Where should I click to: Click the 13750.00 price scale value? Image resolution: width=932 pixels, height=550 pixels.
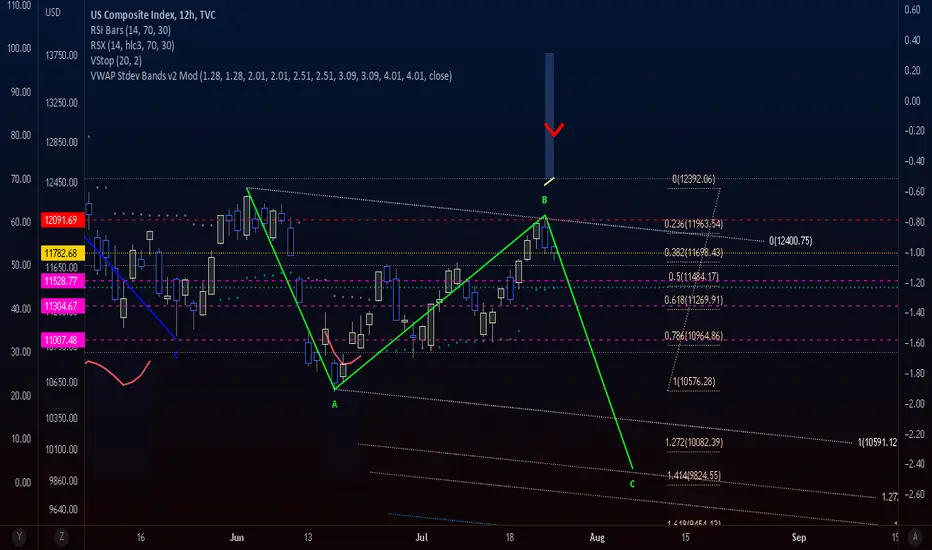[61, 55]
